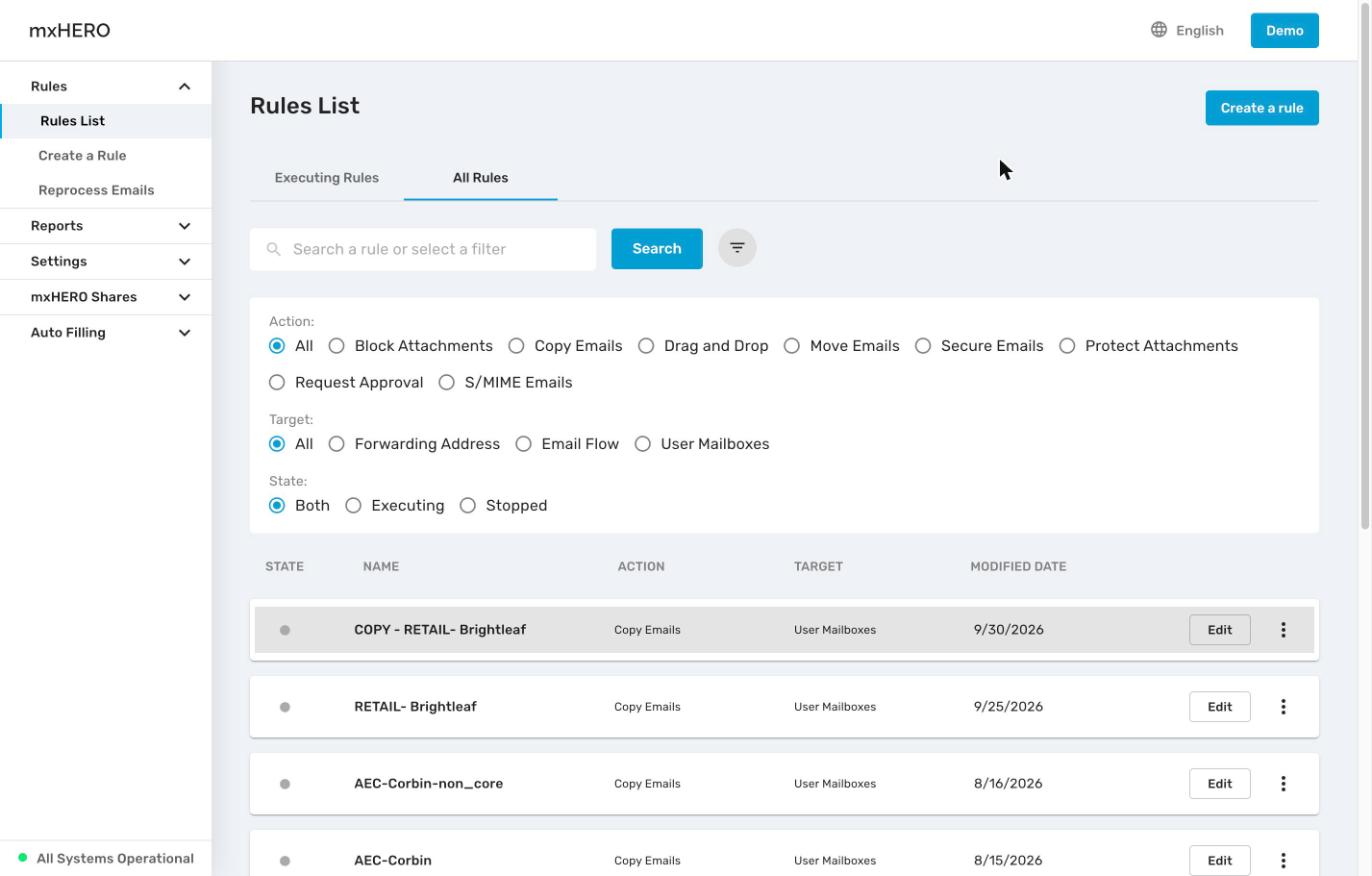This screenshot has height=876, width=1372.
Task: Select Protect Attachments action radio
Action: pos(1067,346)
